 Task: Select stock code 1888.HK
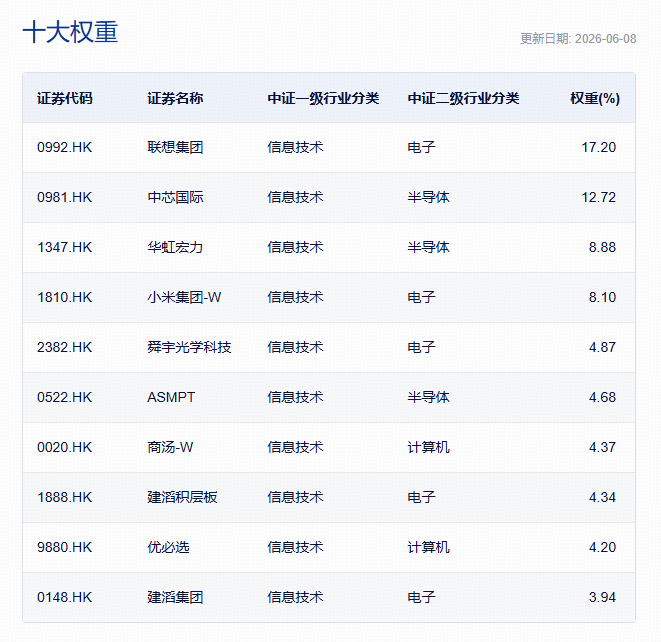64,497
